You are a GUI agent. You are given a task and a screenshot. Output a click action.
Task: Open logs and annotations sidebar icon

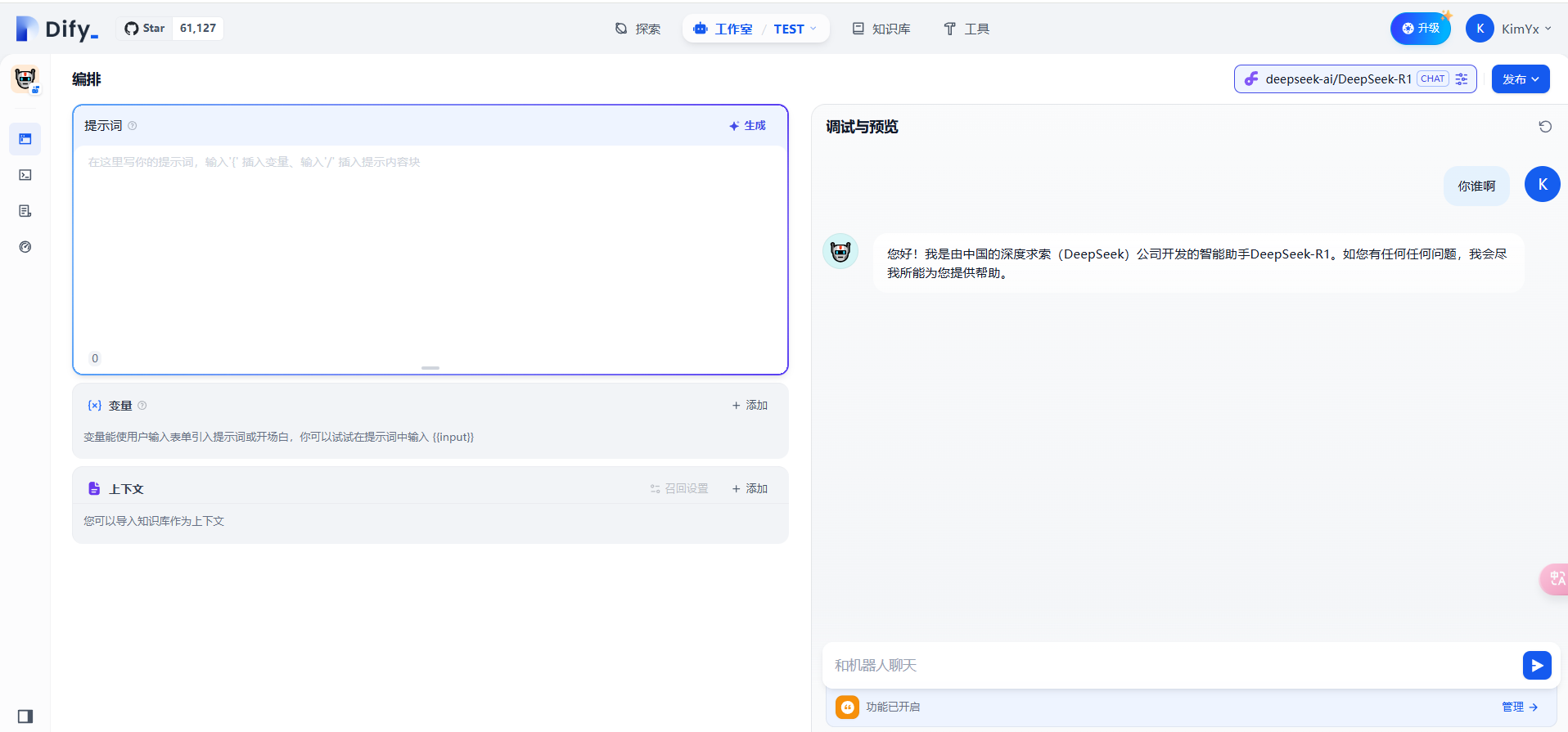point(25,211)
